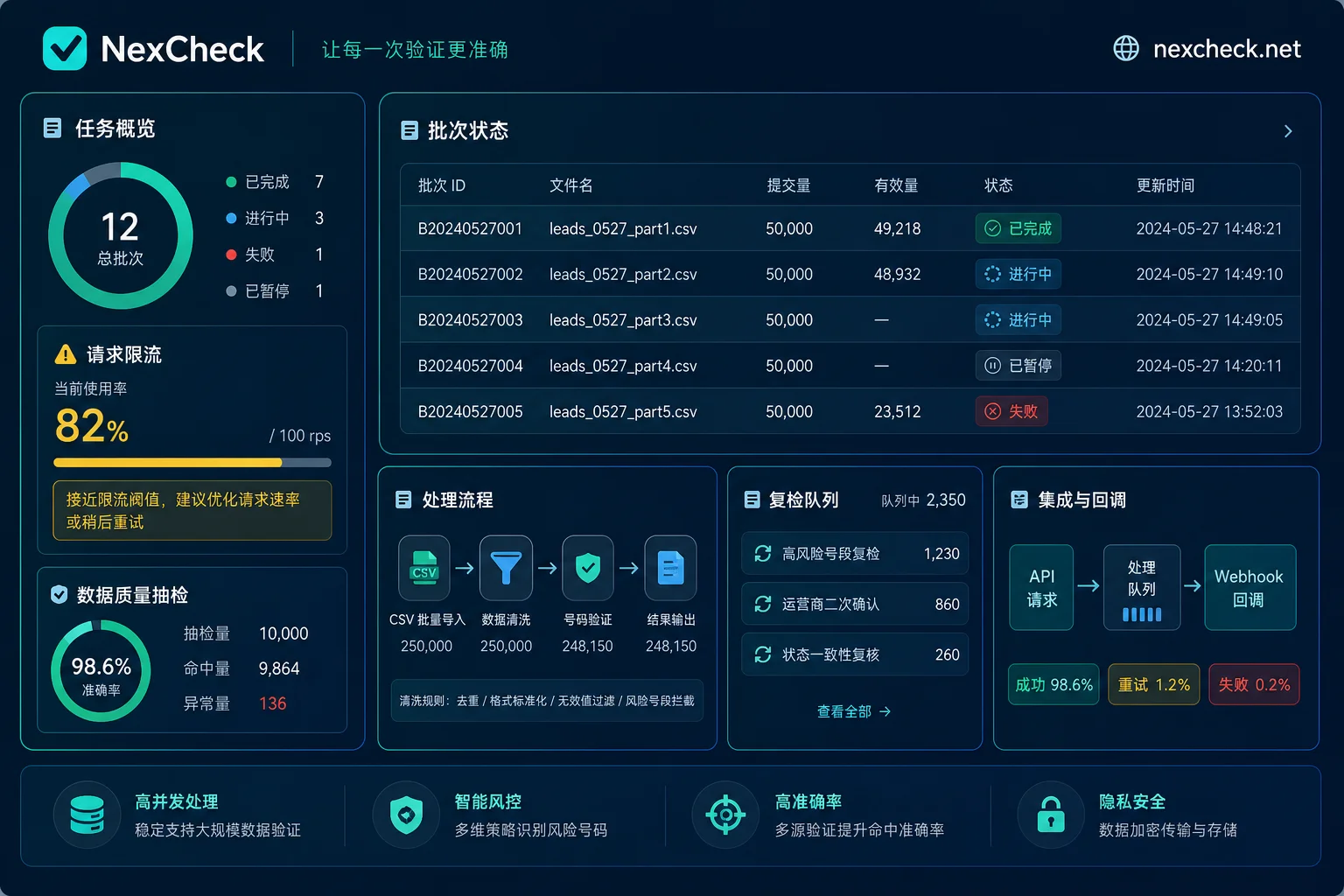Click the 已暂停 status badge for B20240527004
The height and width of the screenshot is (896, 1344).
(1018, 365)
